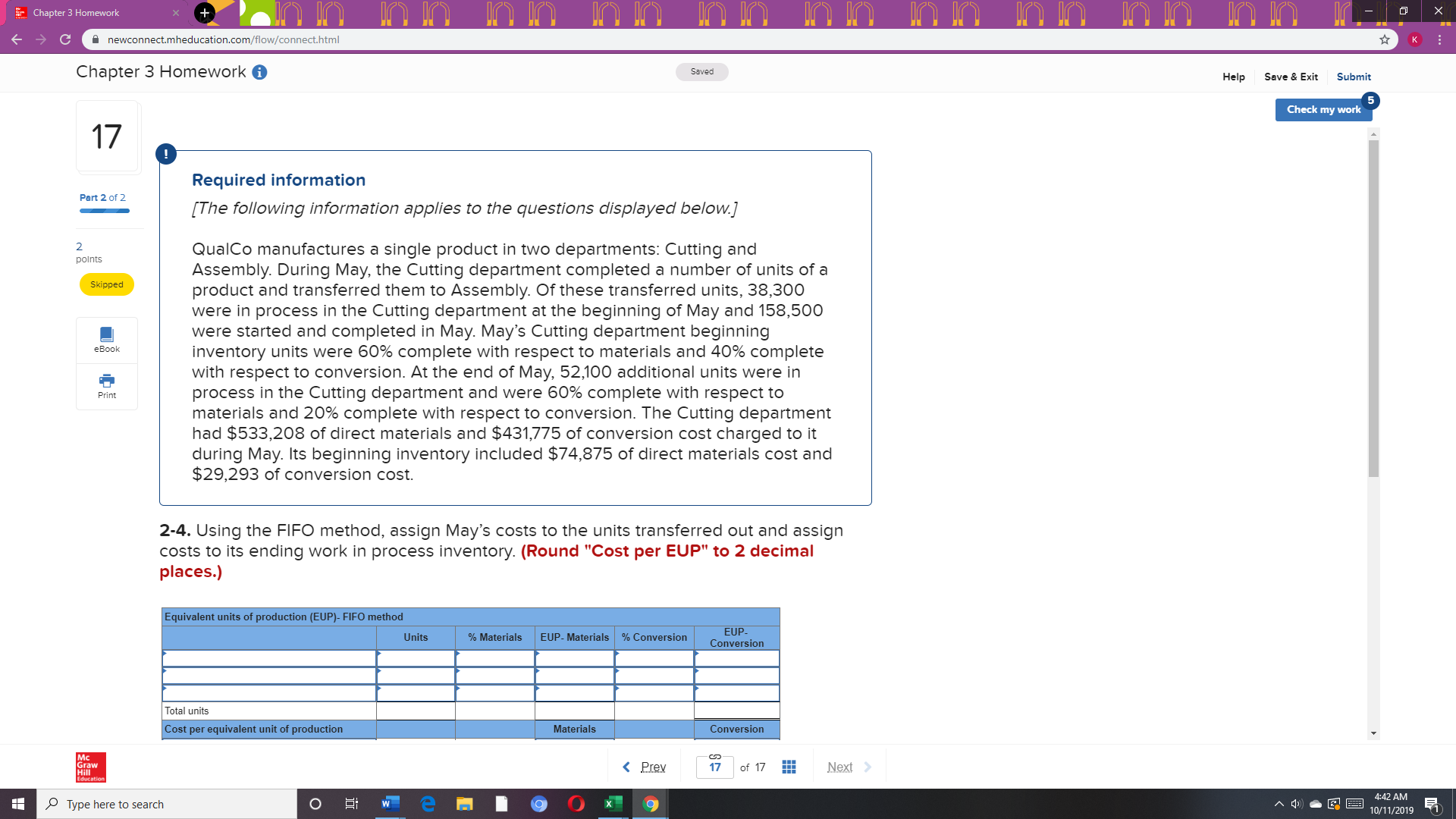Image resolution: width=1456 pixels, height=819 pixels.
Task: Click Next to go to the next question
Action: pos(840,767)
